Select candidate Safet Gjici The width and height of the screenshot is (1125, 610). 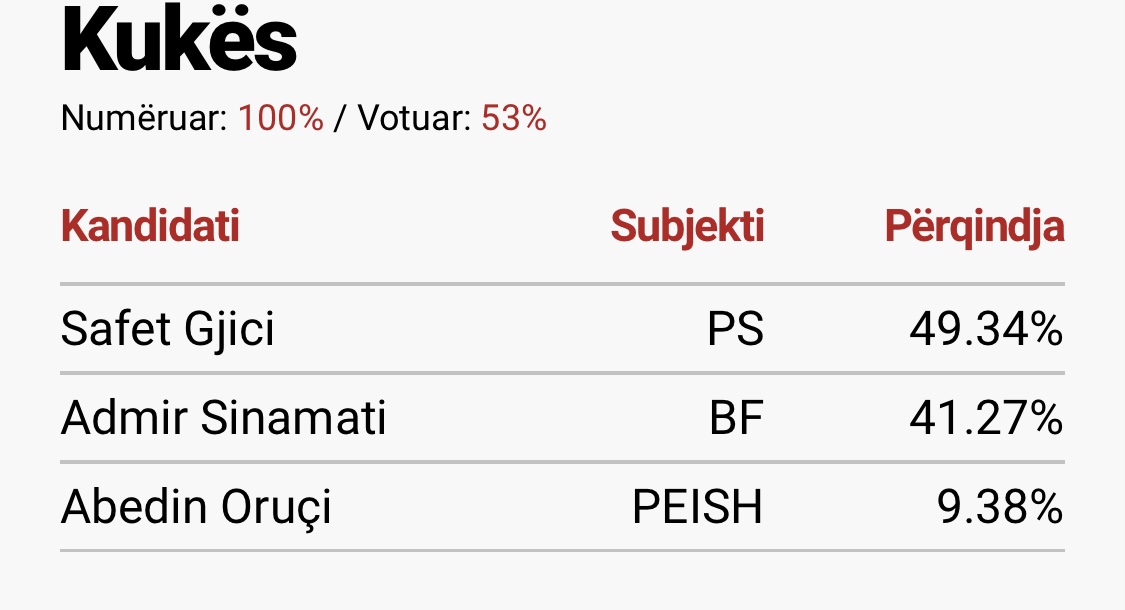[x=167, y=329]
